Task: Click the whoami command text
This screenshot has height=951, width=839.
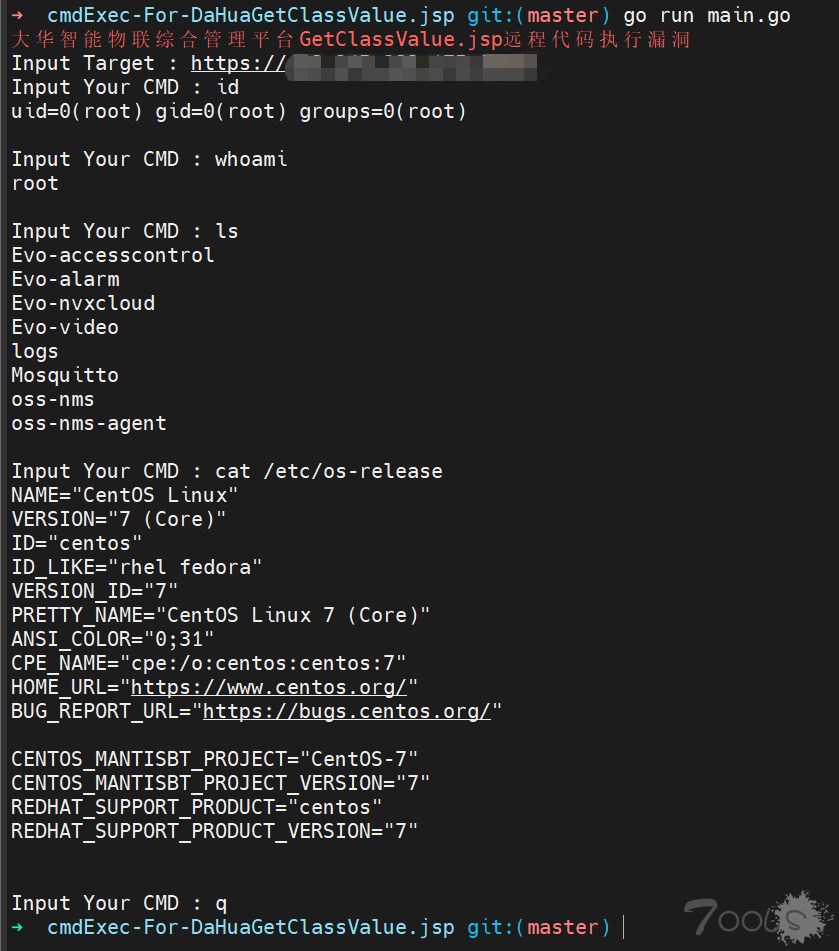Action: point(251,160)
